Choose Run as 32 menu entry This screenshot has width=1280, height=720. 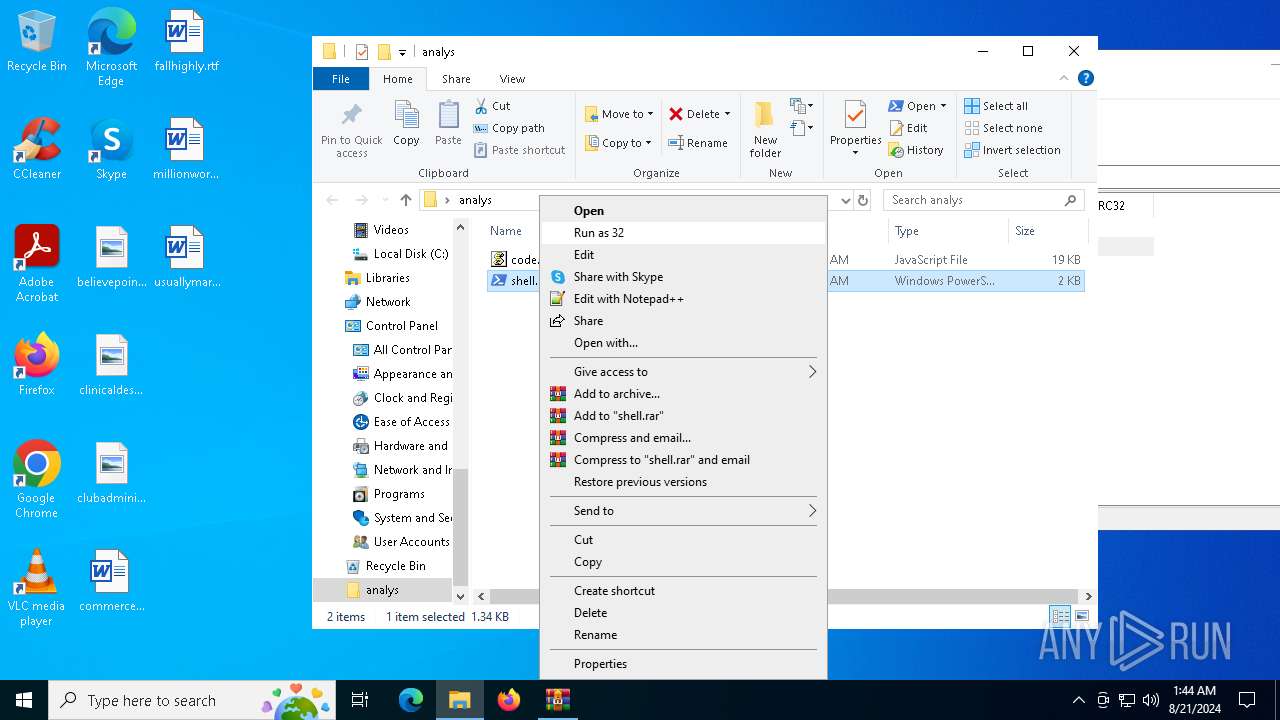click(x=683, y=232)
